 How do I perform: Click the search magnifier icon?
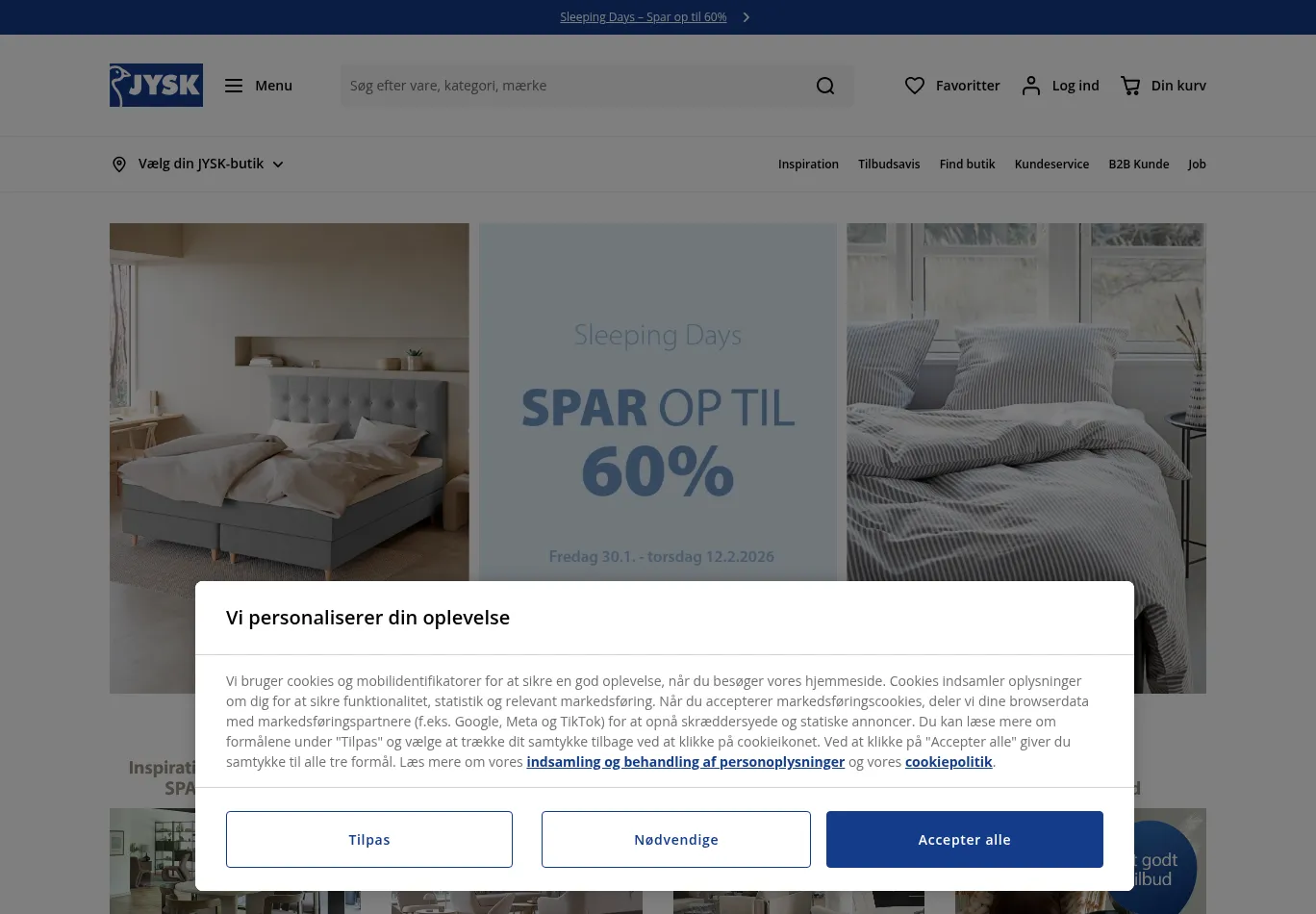pyautogui.click(x=825, y=86)
